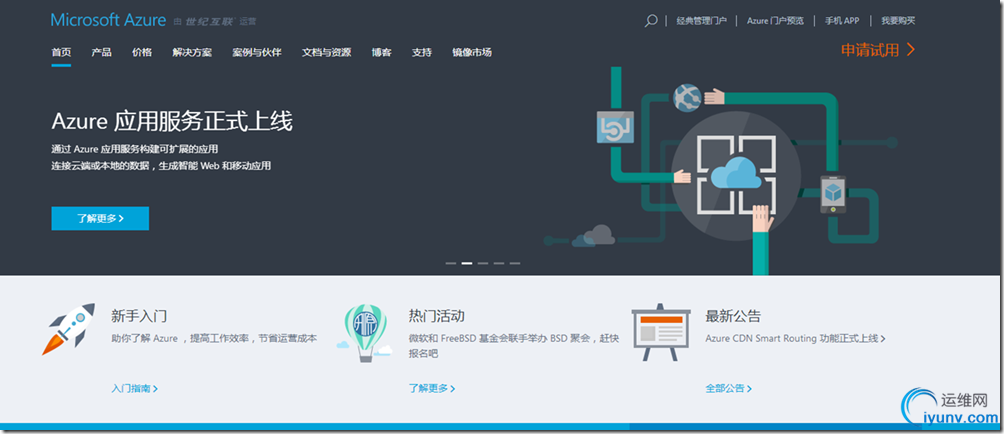Select the fourth carousel slide indicator
This screenshot has height=434, width=1004.
pyautogui.click(x=499, y=263)
